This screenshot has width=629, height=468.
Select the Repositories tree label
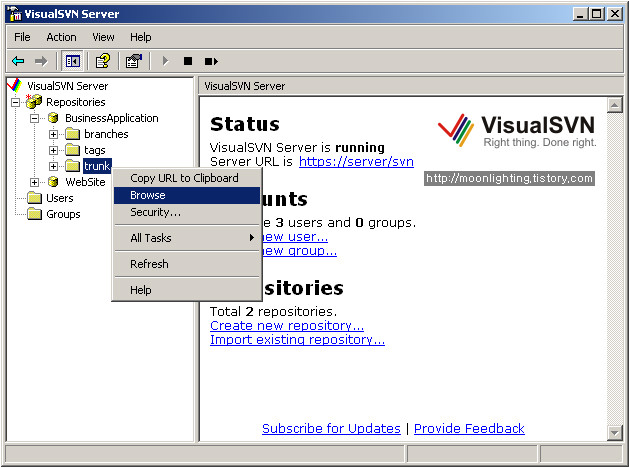(75, 102)
